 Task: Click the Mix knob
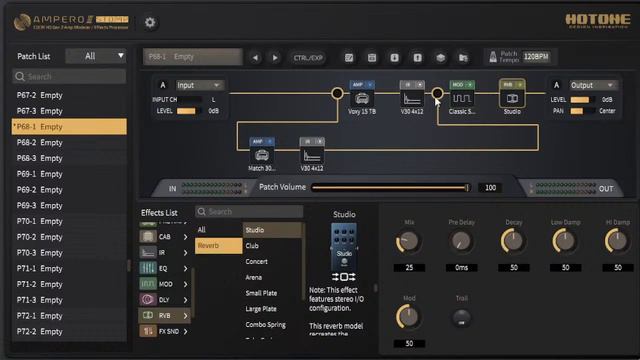click(x=409, y=242)
